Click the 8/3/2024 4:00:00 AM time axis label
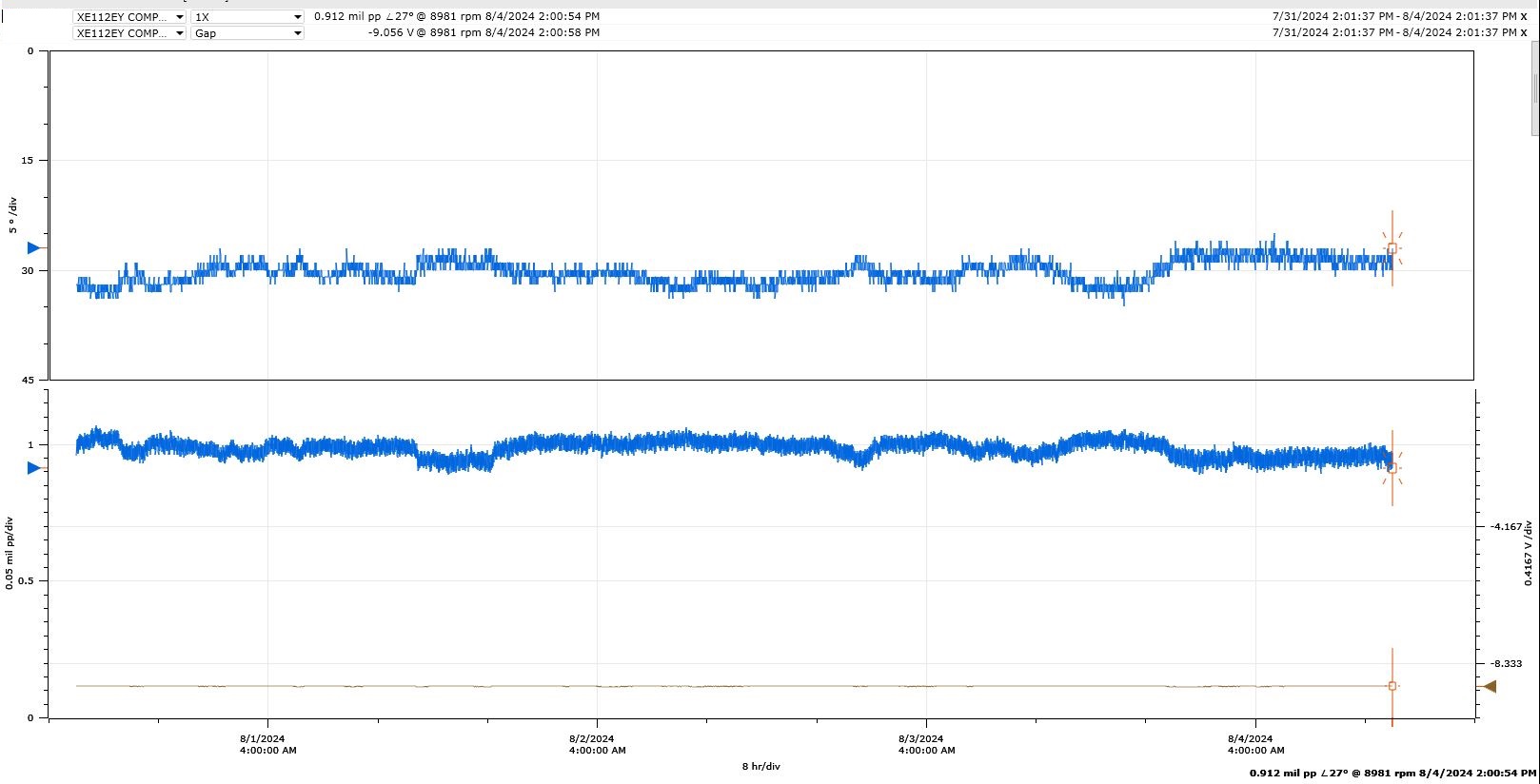 [926, 744]
